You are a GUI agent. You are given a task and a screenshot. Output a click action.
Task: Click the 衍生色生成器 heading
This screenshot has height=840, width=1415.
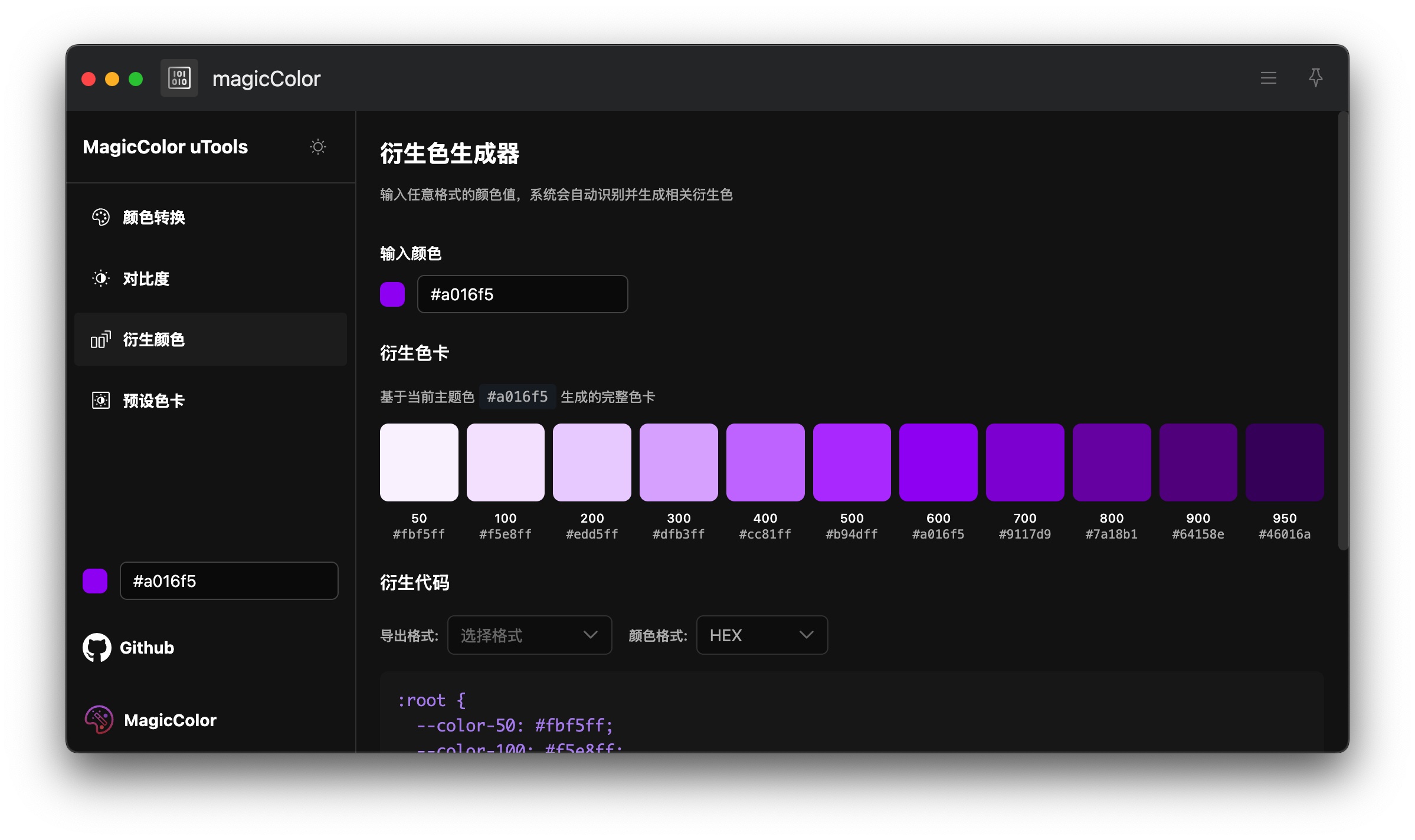[x=450, y=153]
